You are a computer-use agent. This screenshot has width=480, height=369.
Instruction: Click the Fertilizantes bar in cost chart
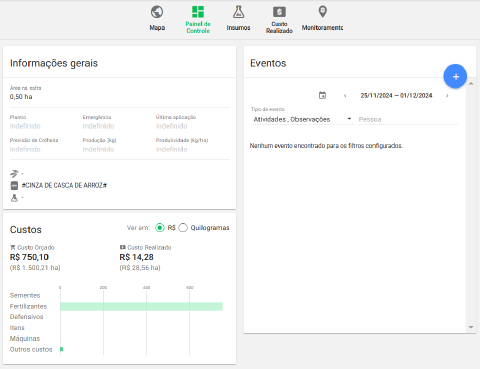(141, 306)
